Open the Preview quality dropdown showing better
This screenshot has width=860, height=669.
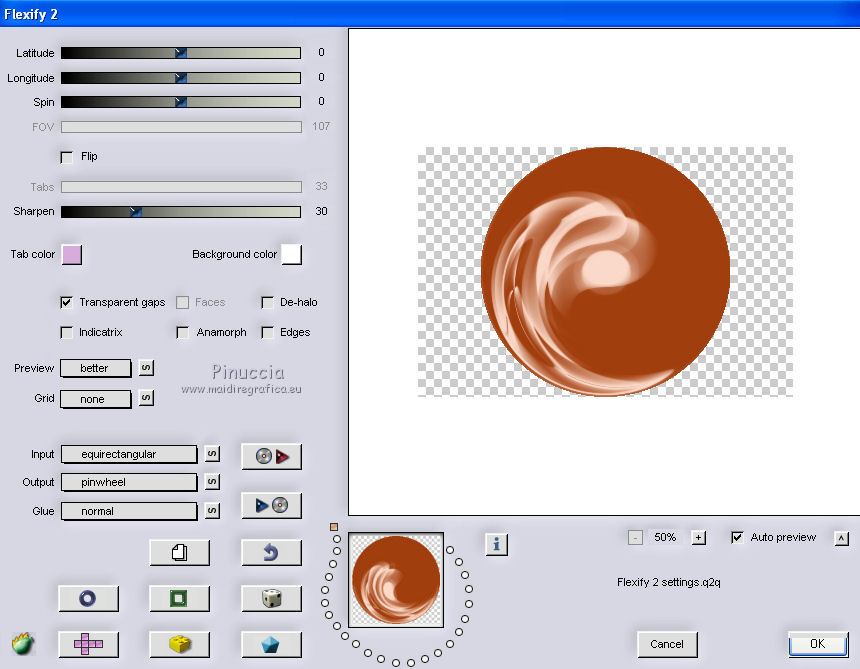pyautogui.click(x=96, y=368)
